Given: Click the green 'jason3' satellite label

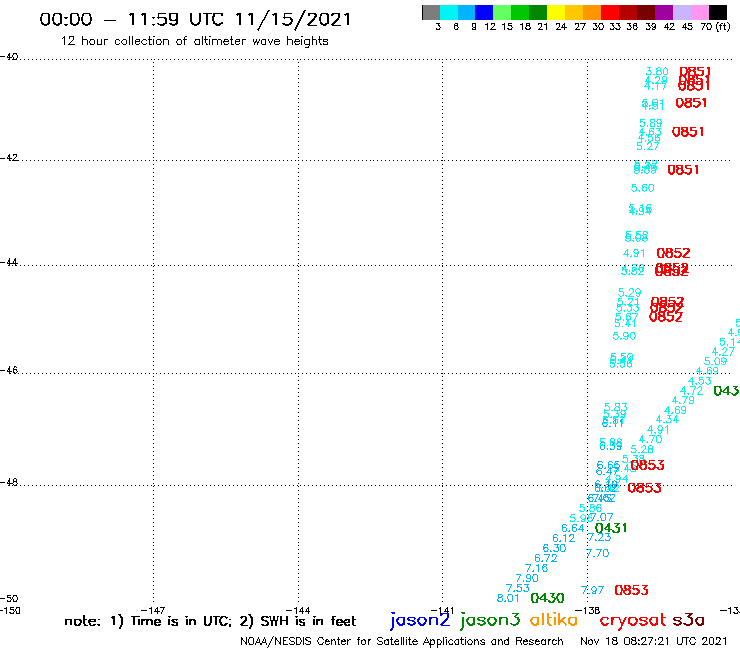Looking at the screenshot, I should click(x=490, y=620).
